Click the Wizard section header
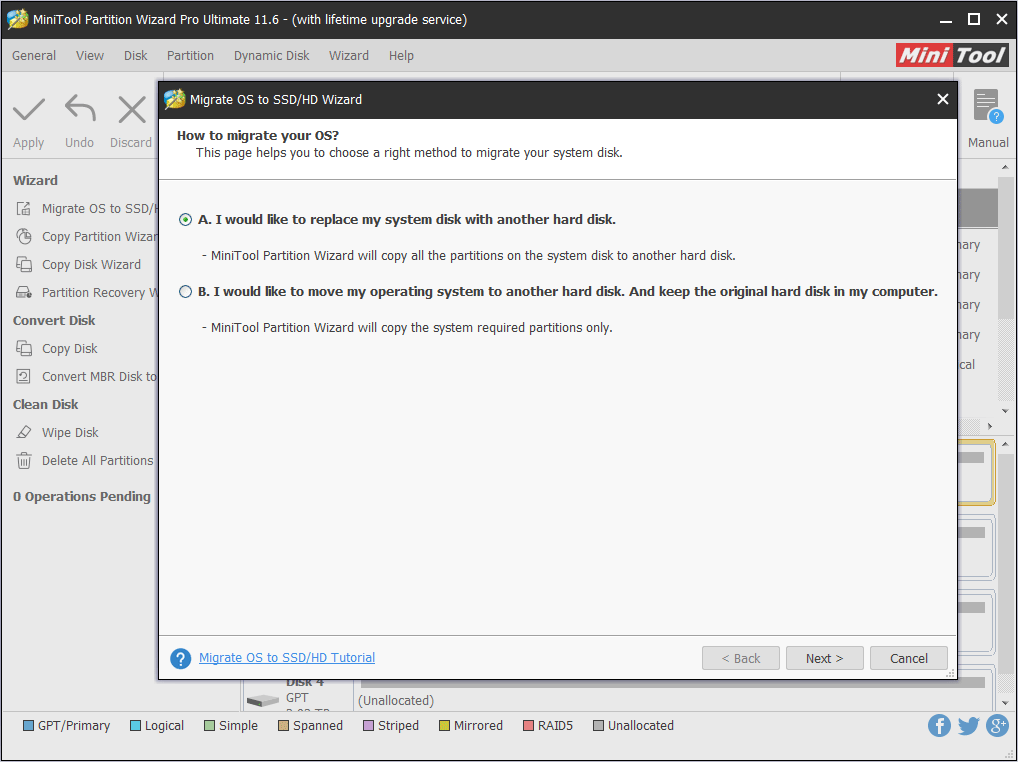 pos(35,180)
